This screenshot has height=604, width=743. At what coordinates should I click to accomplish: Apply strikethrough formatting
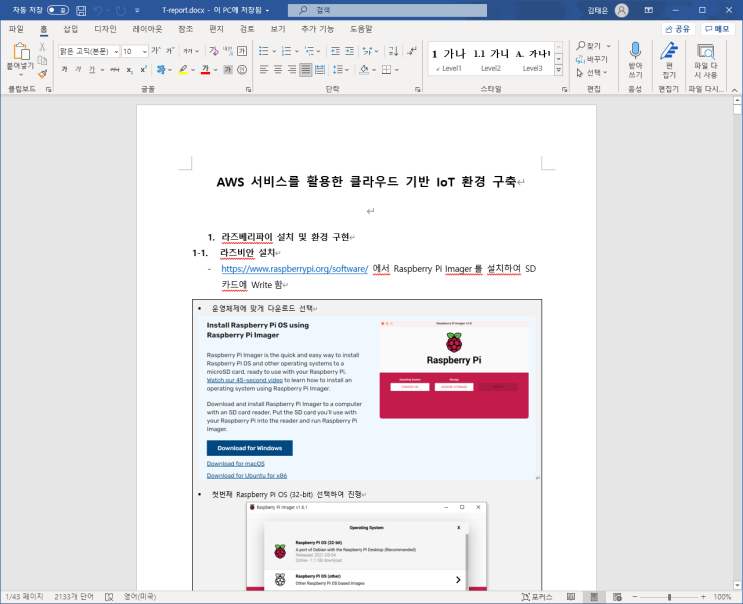tap(115, 70)
